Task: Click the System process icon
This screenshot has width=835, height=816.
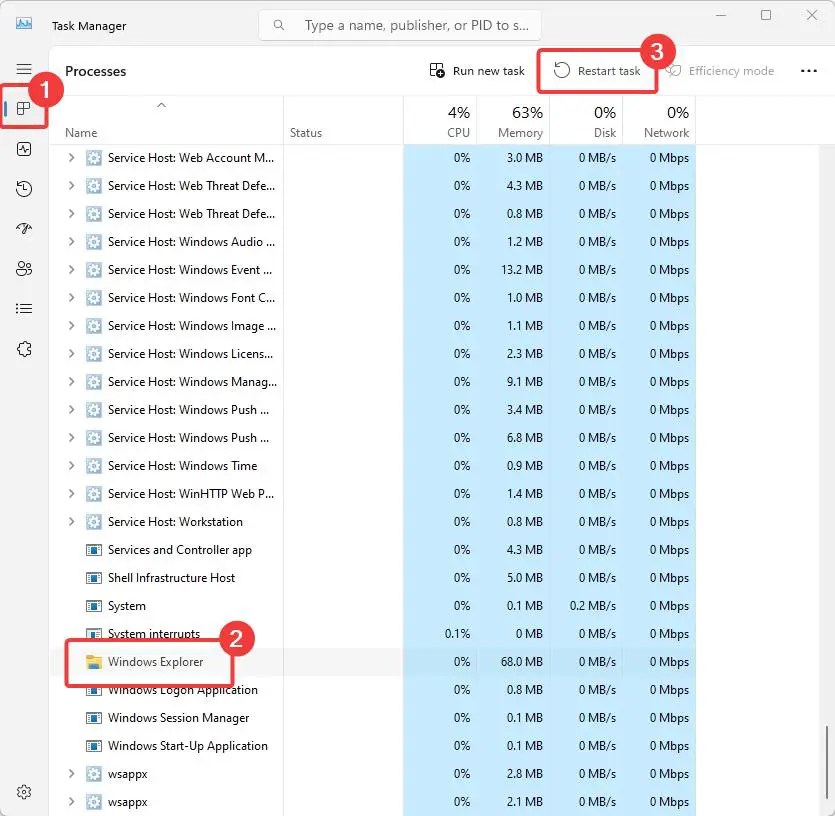Action: click(x=94, y=606)
